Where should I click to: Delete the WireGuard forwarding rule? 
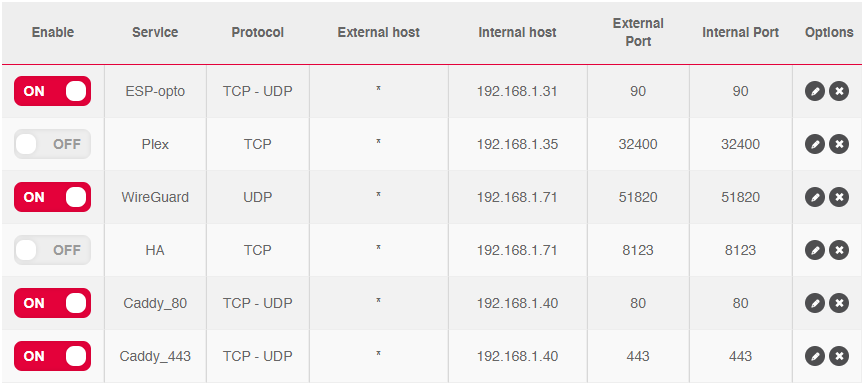[x=839, y=197]
